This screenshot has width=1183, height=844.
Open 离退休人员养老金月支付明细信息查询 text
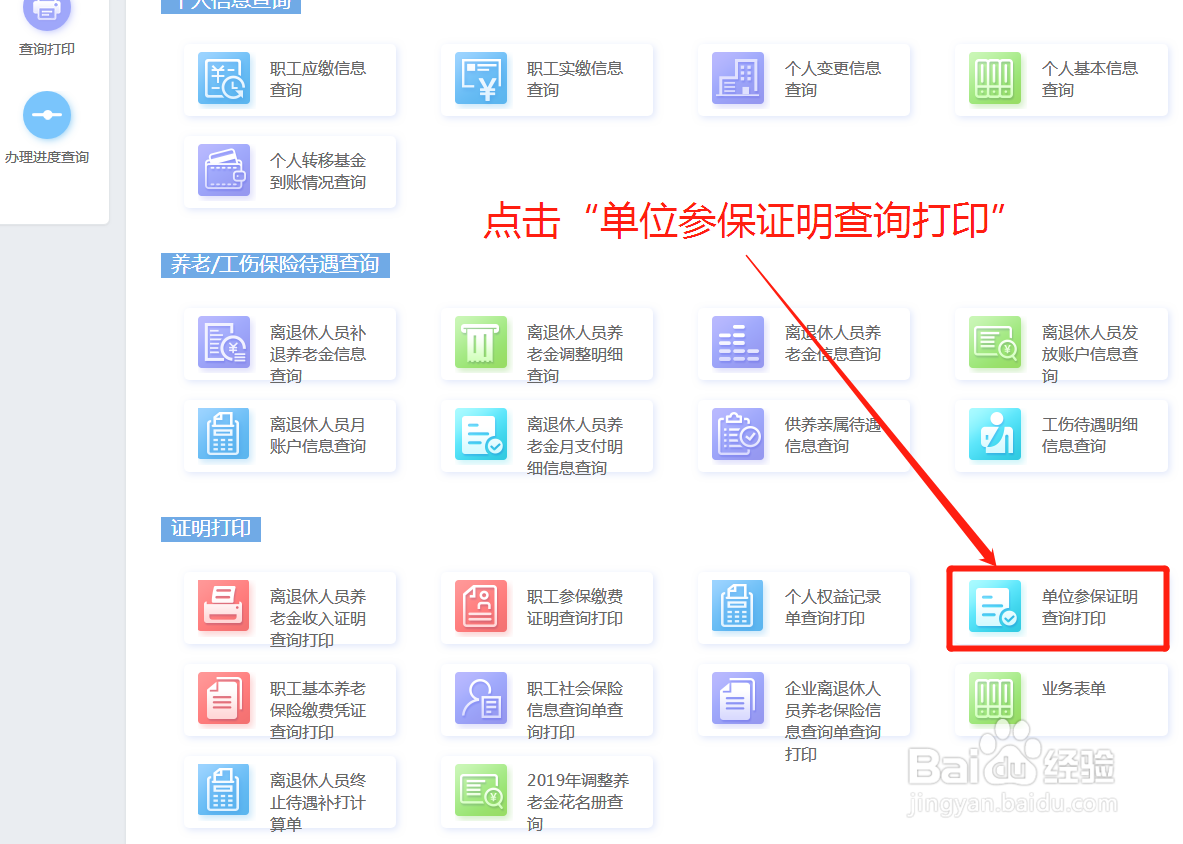[575, 446]
